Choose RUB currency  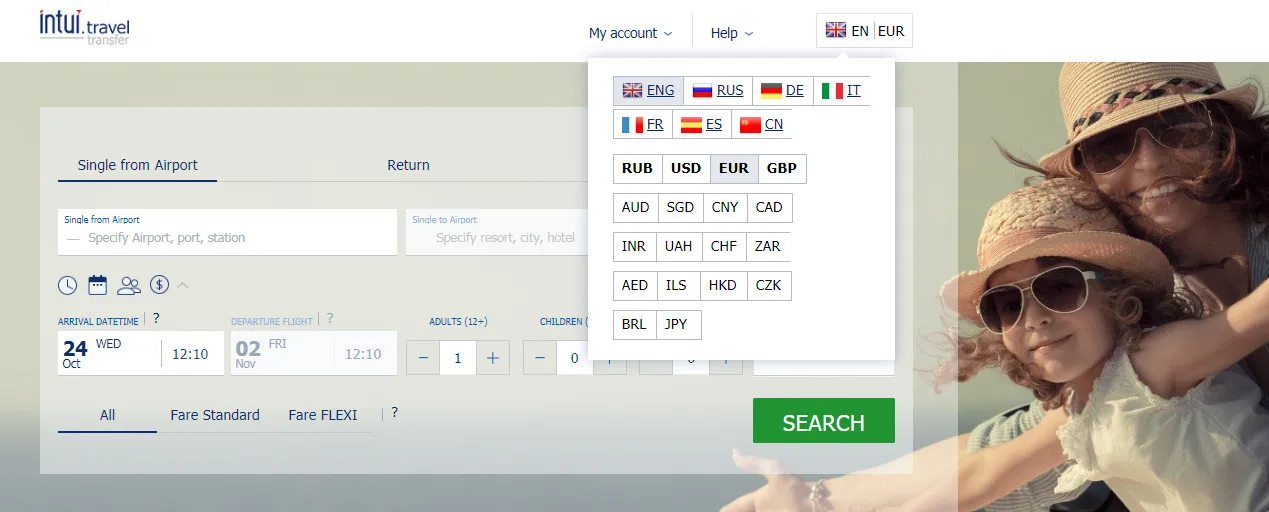click(638, 168)
